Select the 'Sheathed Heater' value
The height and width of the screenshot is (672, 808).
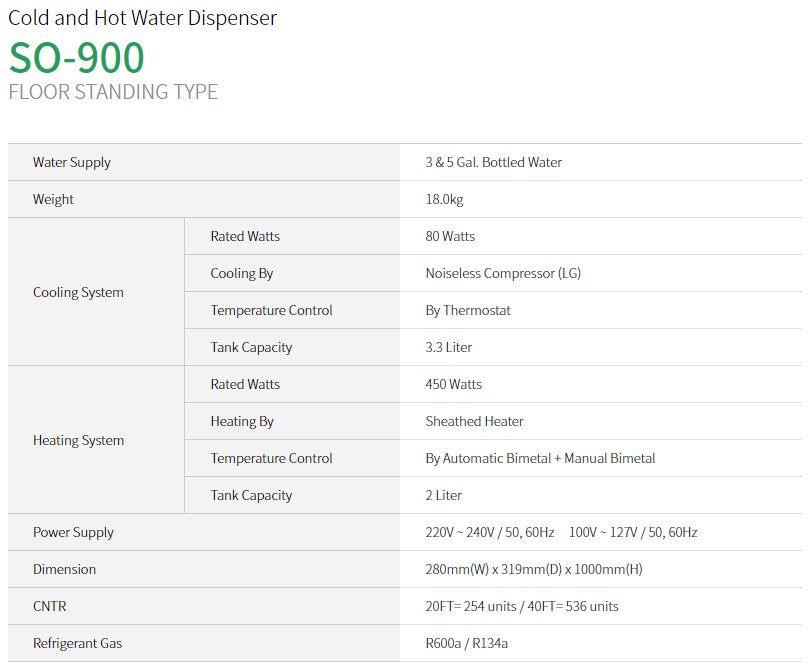tap(474, 421)
